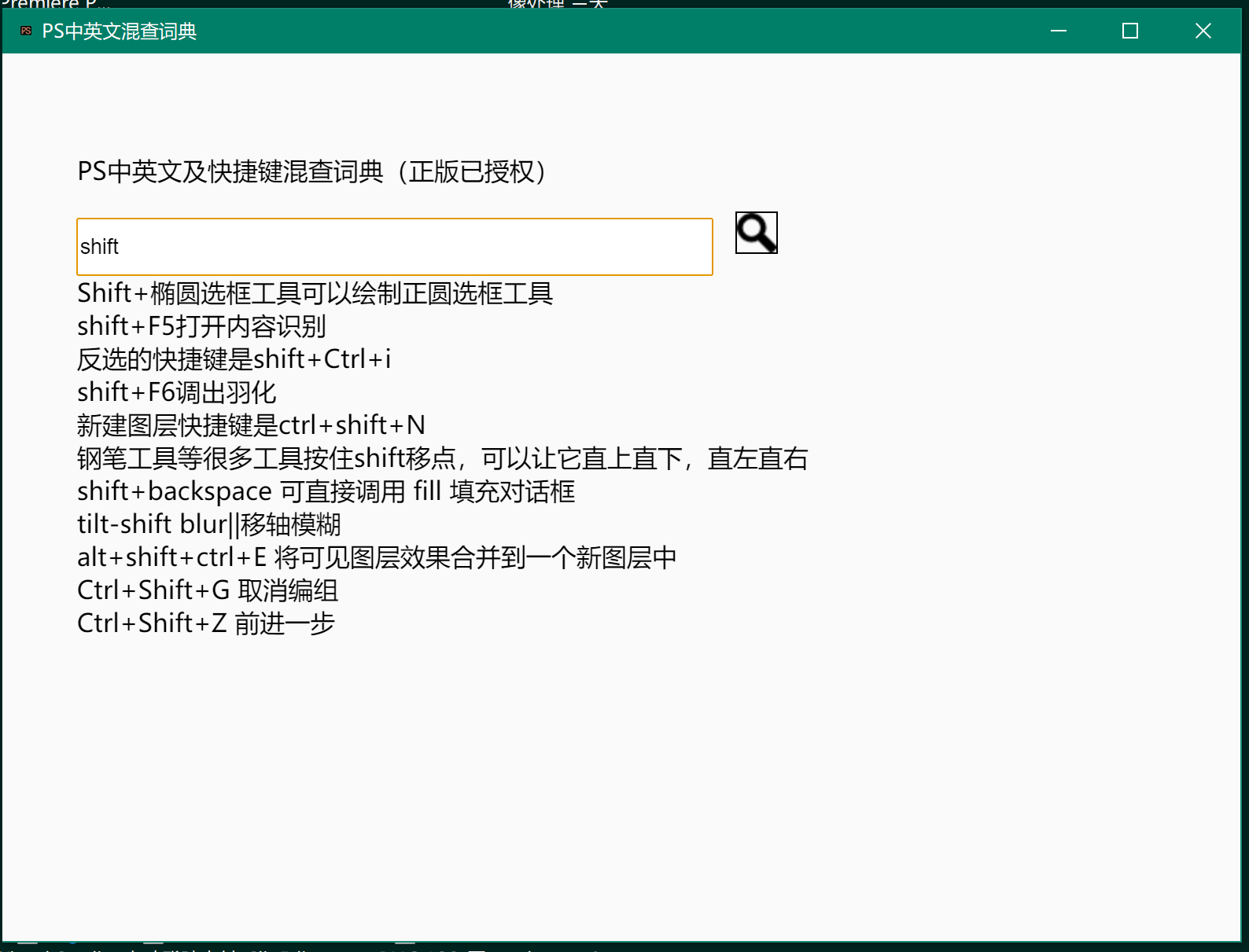Click the '反选的快捷键是shift+Ctrl+i' entry
The width and height of the screenshot is (1249, 952).
(x=234, y=359)
